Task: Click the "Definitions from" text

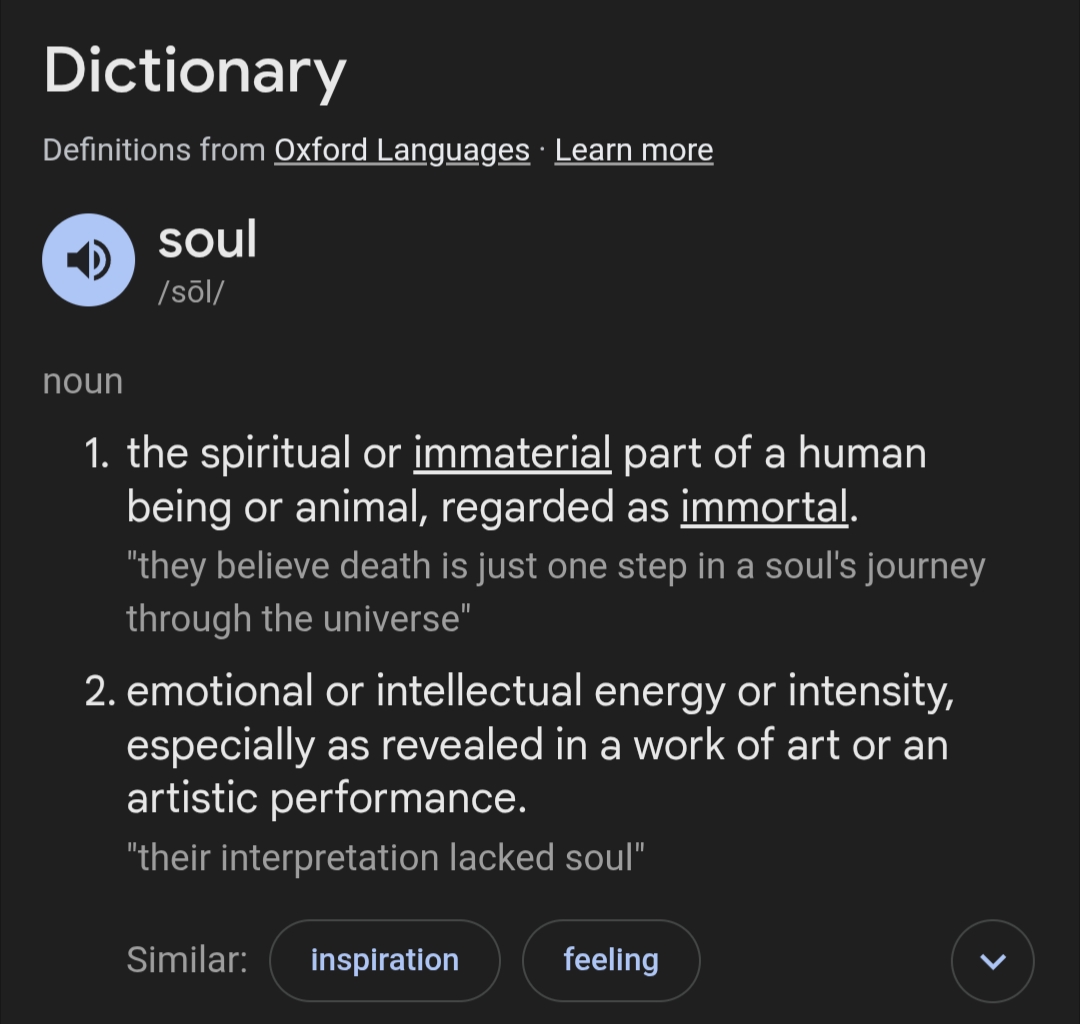Action: point(155,150)
